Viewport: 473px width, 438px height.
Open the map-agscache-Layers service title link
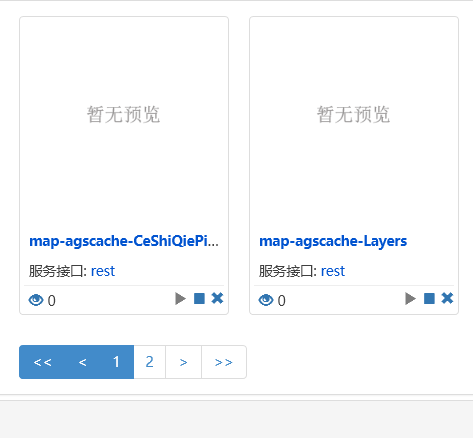[x=333, y=241]
